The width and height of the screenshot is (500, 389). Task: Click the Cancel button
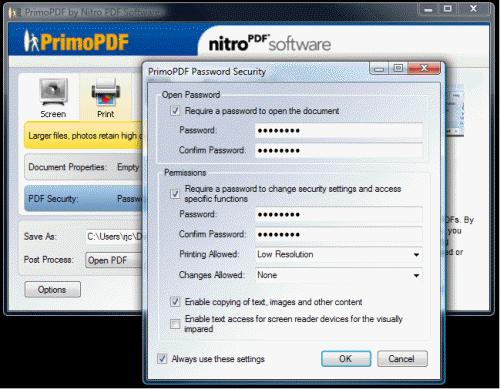click(x=402, y=359)
